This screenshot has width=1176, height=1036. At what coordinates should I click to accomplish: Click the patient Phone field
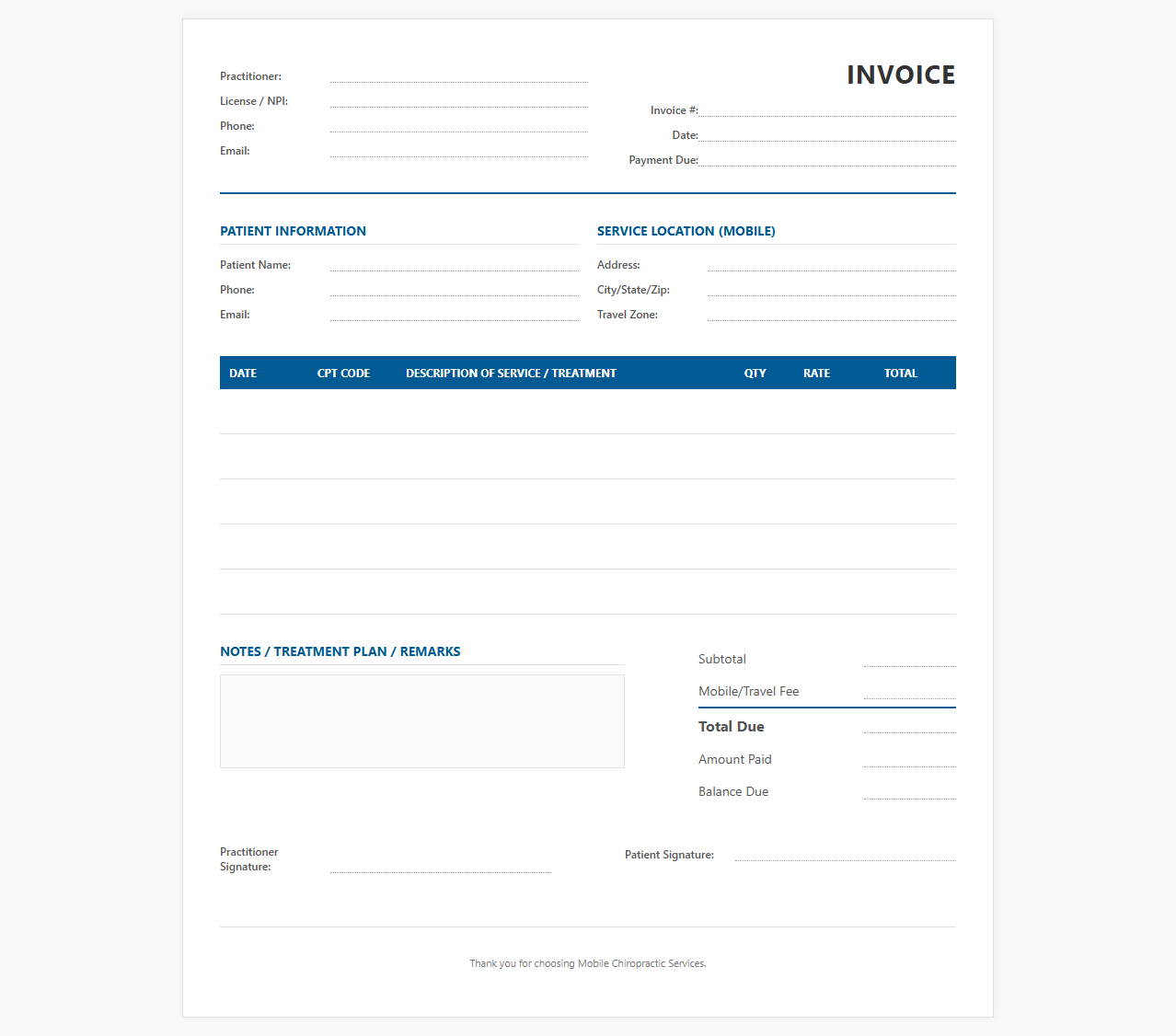coord(455,289)
